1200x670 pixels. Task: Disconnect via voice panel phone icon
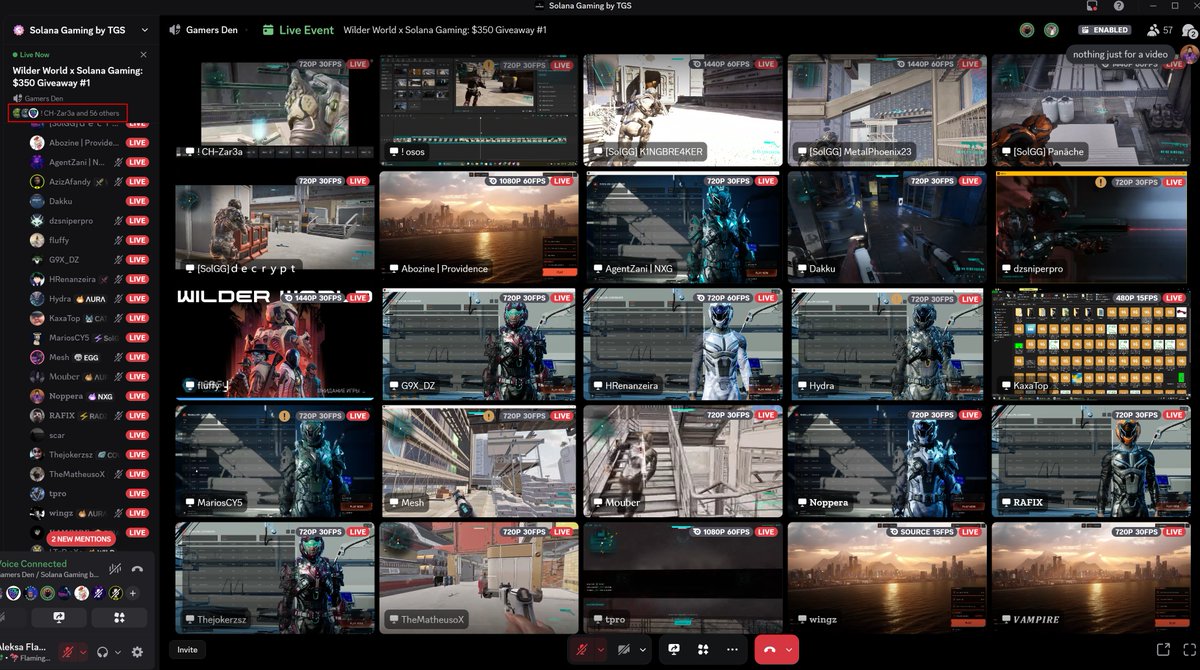click(137, 569)
